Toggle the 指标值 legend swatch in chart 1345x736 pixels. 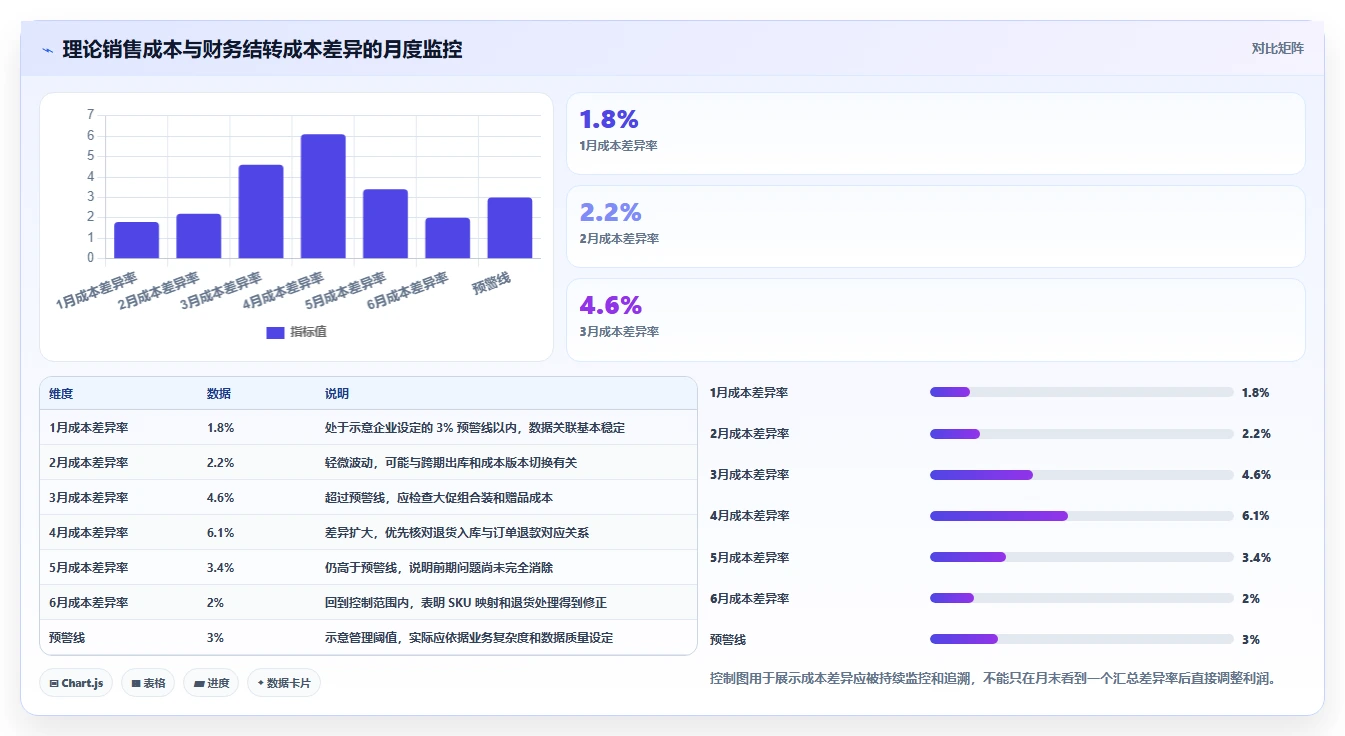[275, 332]
